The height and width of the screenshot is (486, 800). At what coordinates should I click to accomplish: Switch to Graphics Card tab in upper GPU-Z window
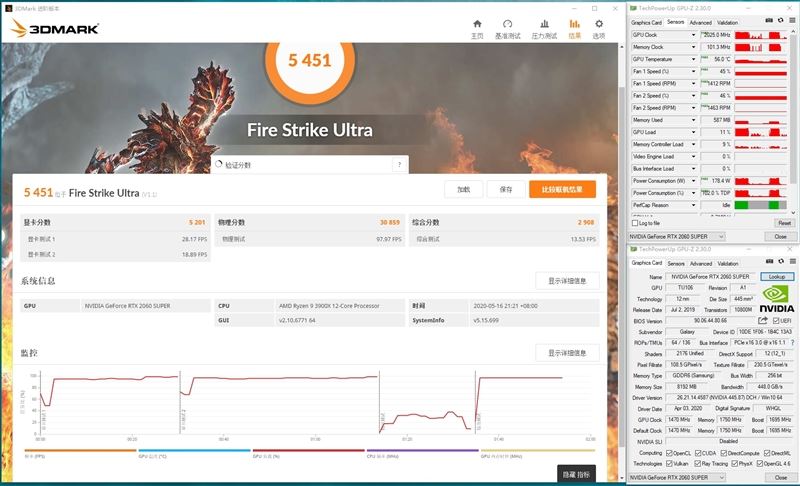(x=646, y=22)
